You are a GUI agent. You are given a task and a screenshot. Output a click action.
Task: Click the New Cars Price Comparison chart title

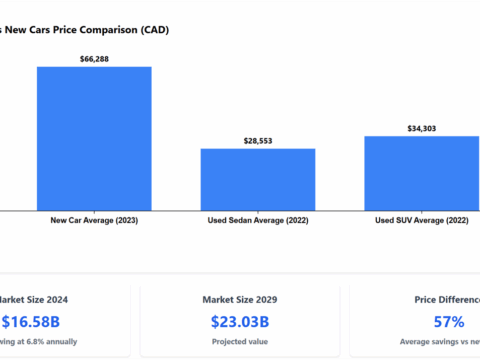(84, 30)
